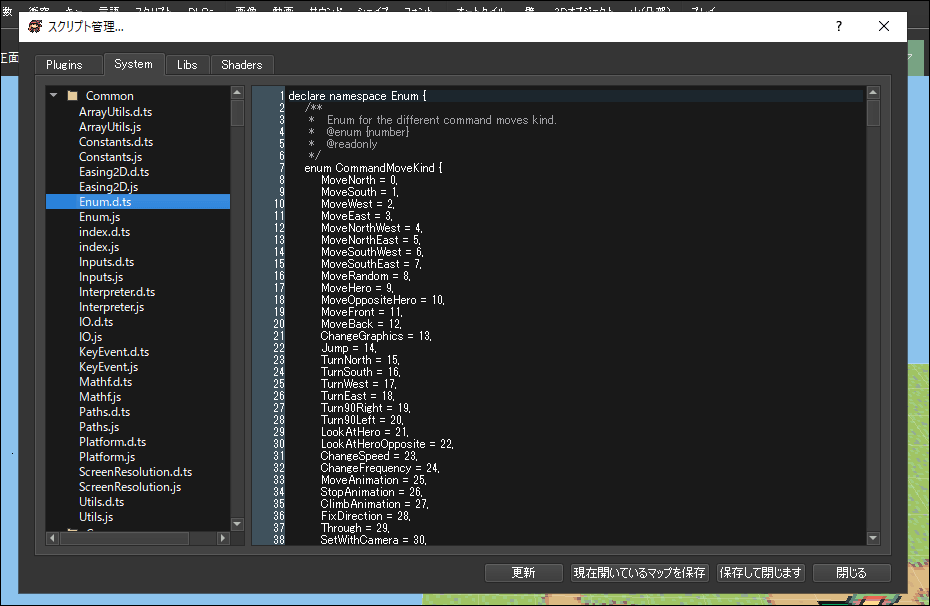930x606 pixels.
Task: Click file tree scroll right arrow
Action: [225, 538]
